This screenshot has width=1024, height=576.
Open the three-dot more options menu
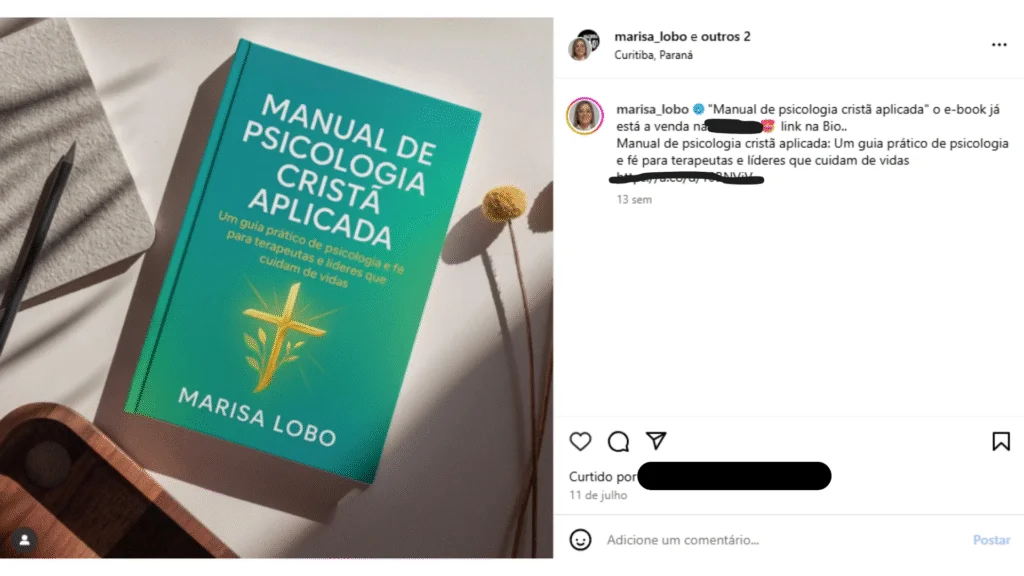pos(999,44)
